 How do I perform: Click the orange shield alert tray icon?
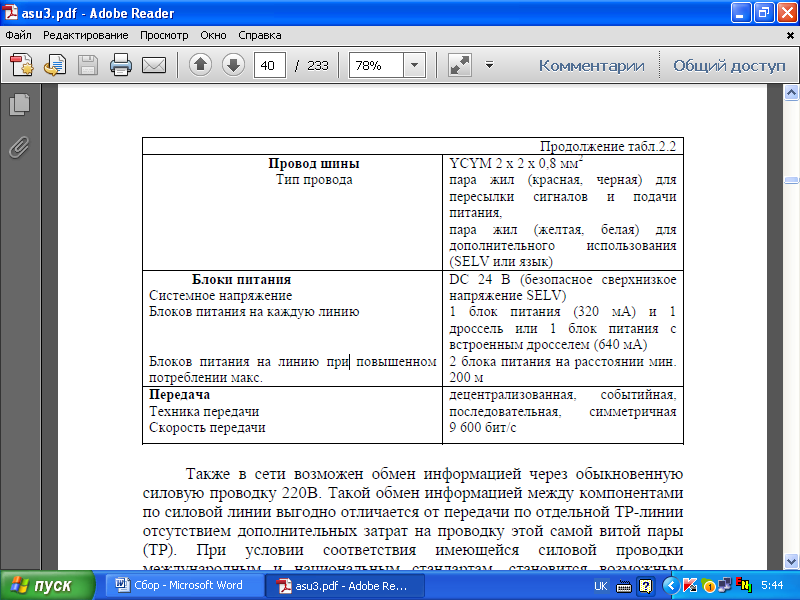tap(708, 586)
